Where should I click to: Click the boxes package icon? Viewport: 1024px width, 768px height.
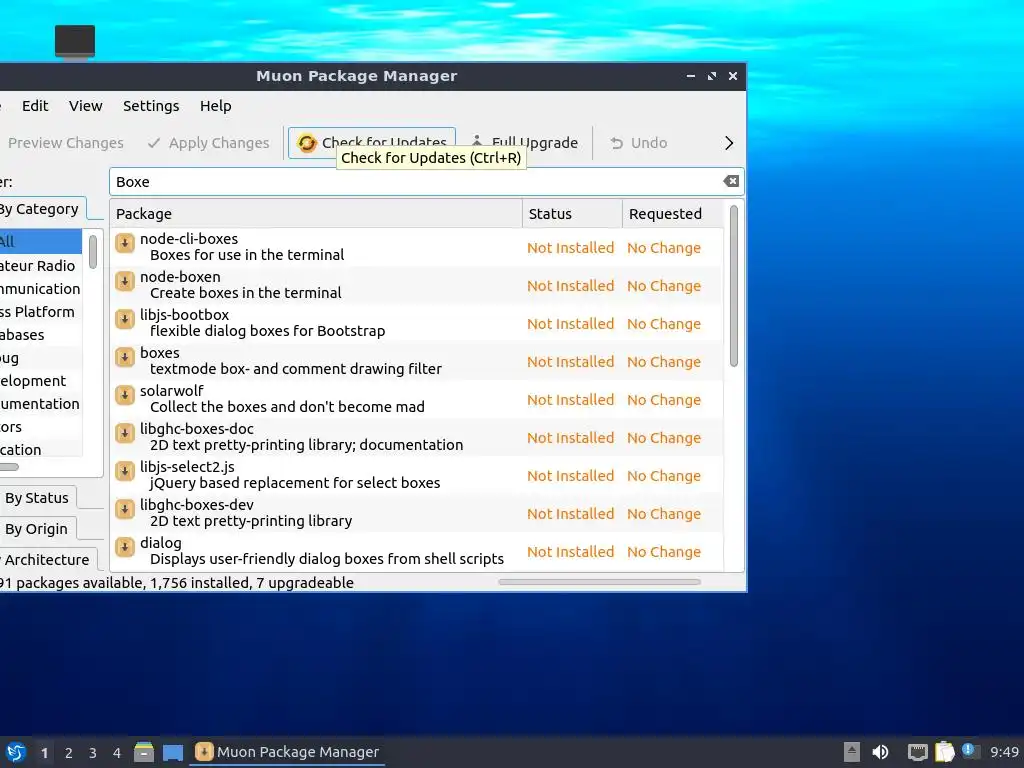tap(125, 357)
